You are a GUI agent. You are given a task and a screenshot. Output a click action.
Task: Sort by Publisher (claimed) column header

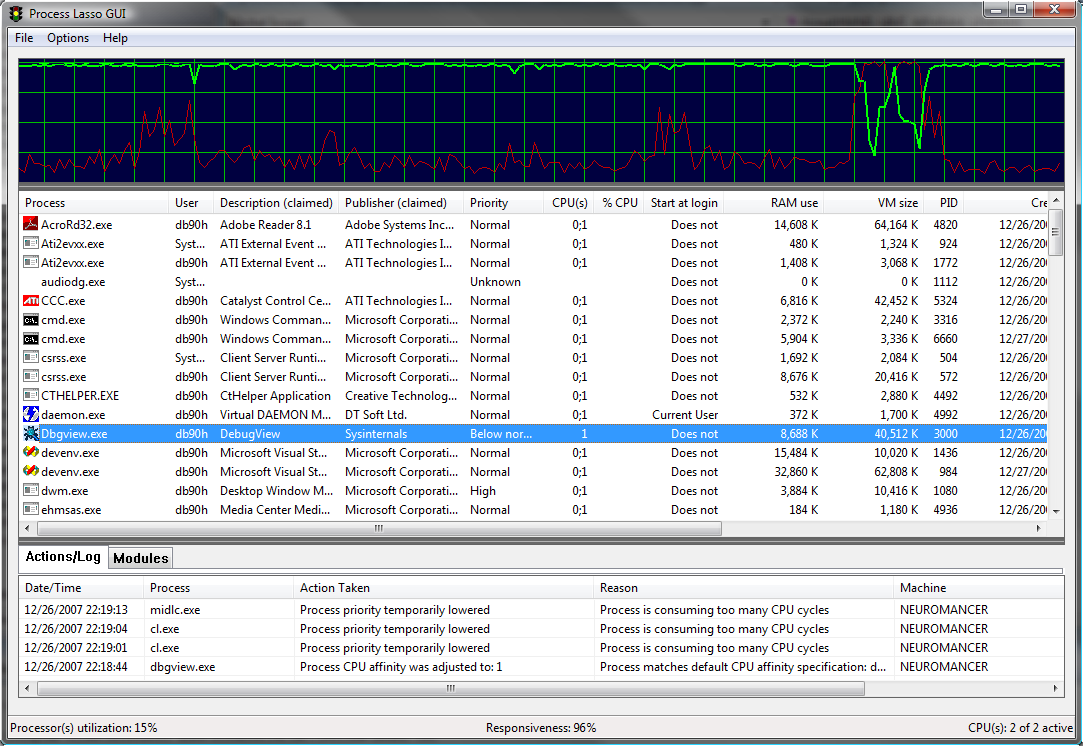pos(401,203)
